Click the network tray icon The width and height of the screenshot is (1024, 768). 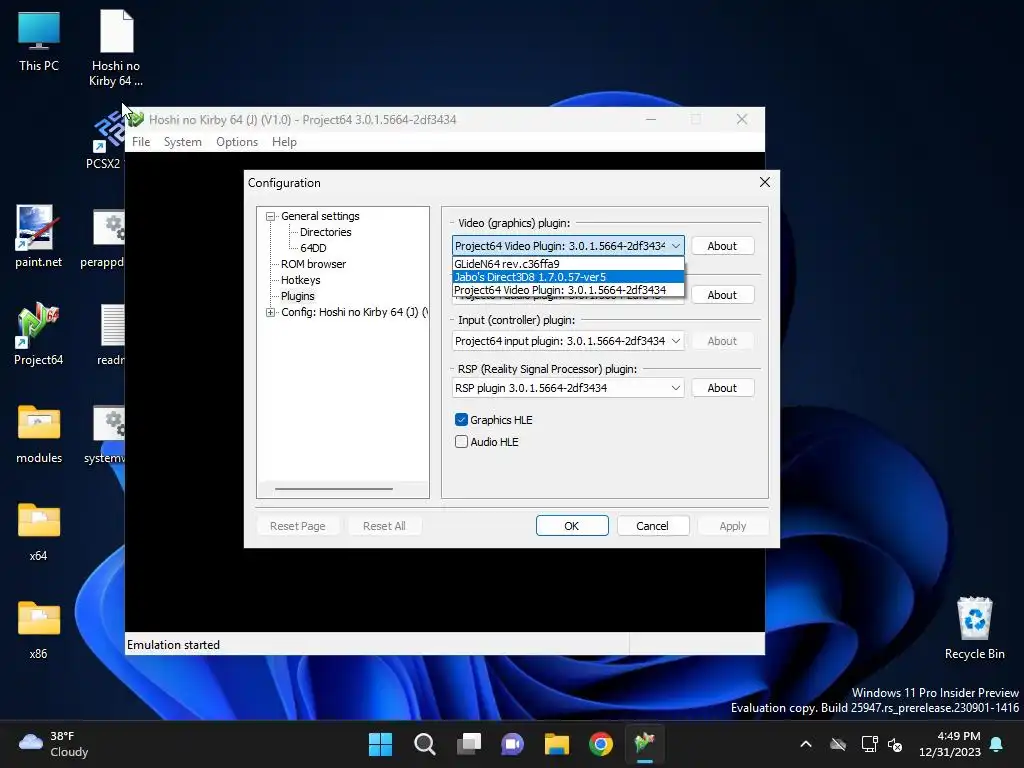coord(869,744)
